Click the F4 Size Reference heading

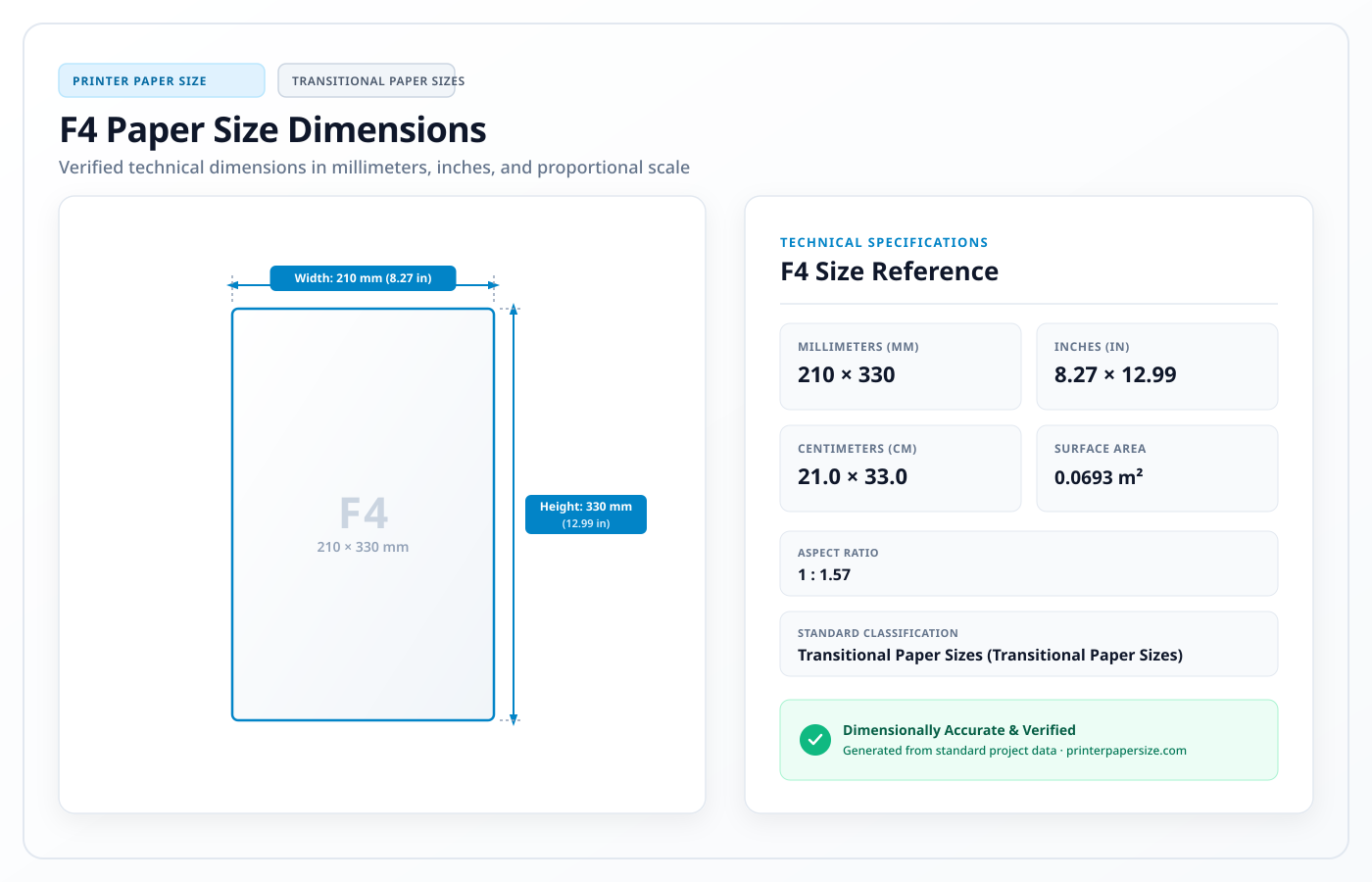[x=890, y=271]
